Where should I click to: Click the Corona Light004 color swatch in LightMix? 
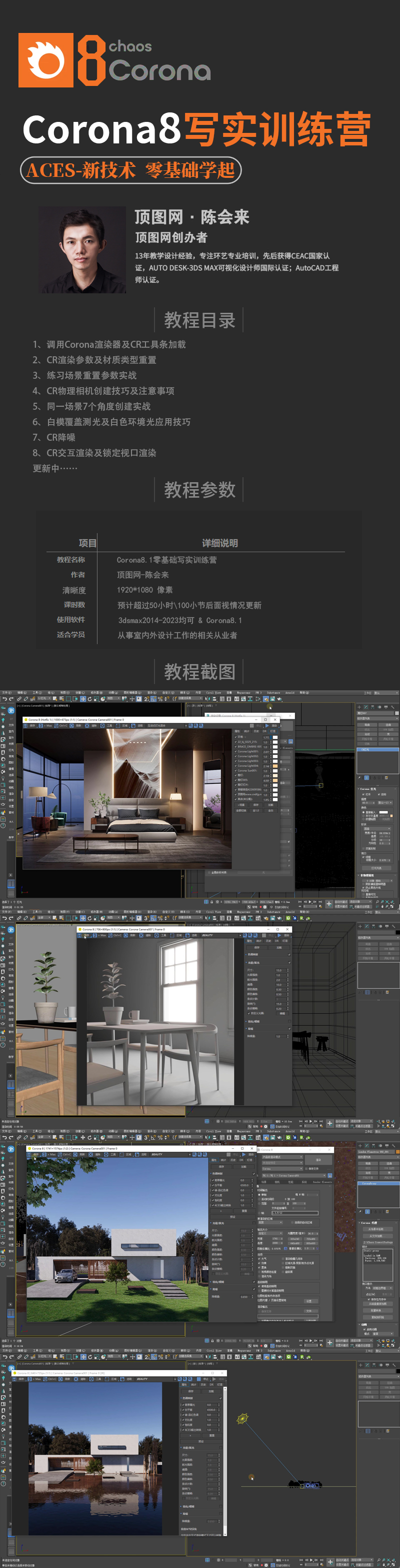(x=275, y=766)
